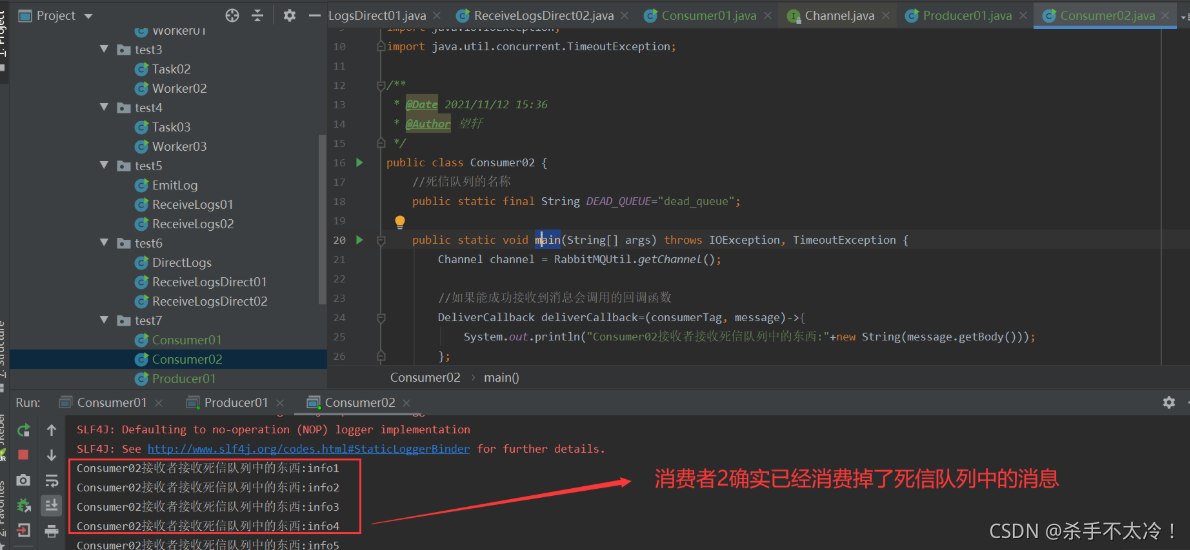Click the down arrow in the Run console

click(x=52, y=455)
